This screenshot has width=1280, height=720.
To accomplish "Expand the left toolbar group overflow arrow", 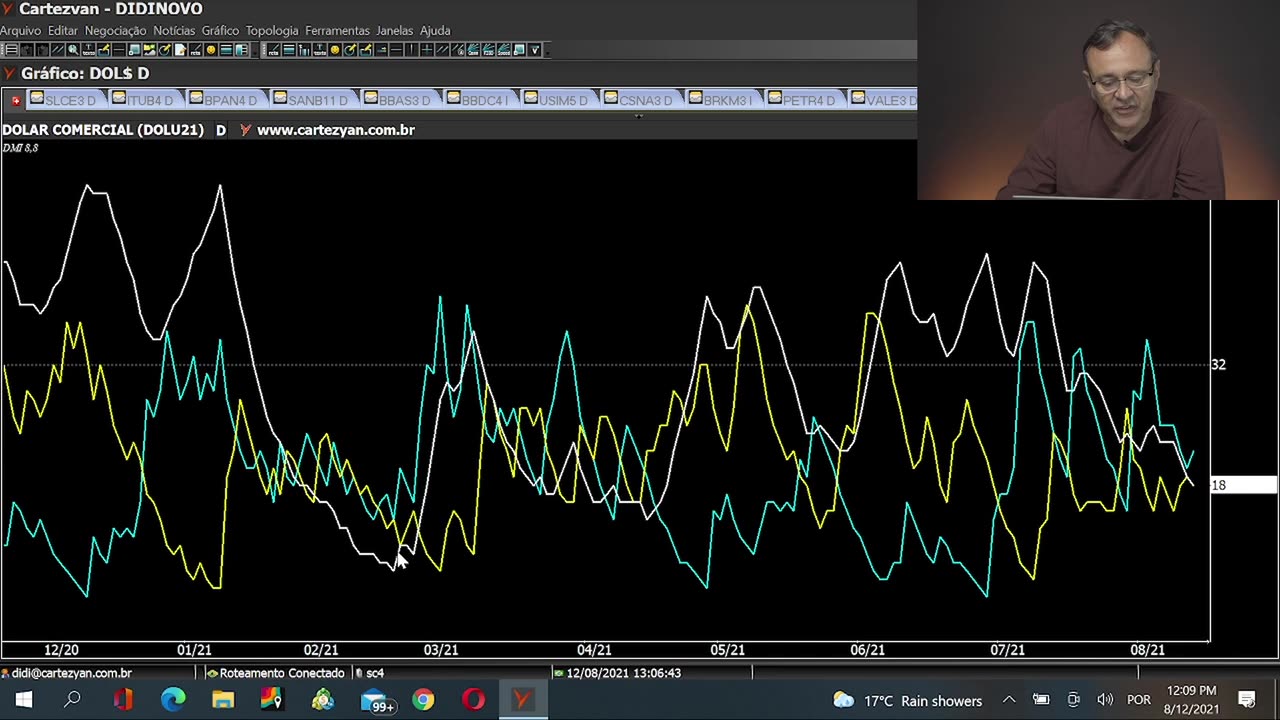I will pyautogui.click(x=255, y=51).
